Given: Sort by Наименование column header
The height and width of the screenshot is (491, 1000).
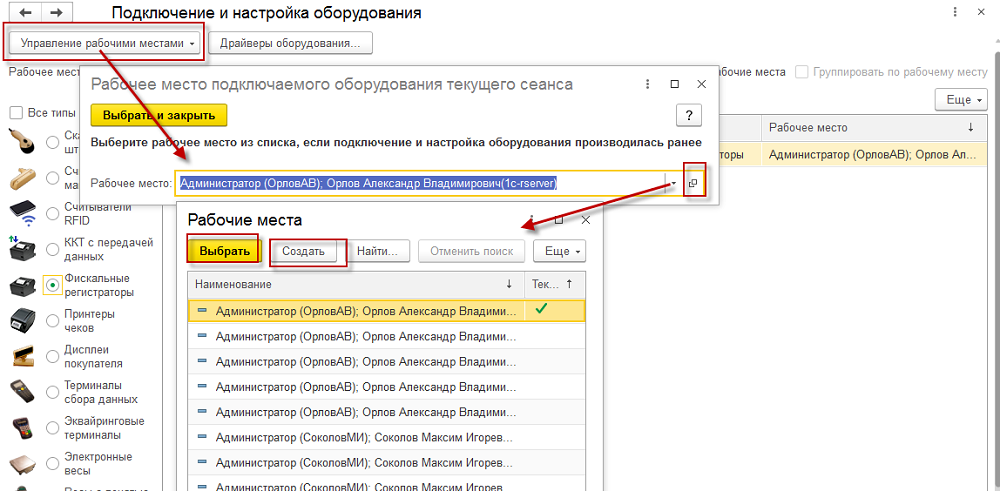Looking at the screenshot, I should 356,284.
